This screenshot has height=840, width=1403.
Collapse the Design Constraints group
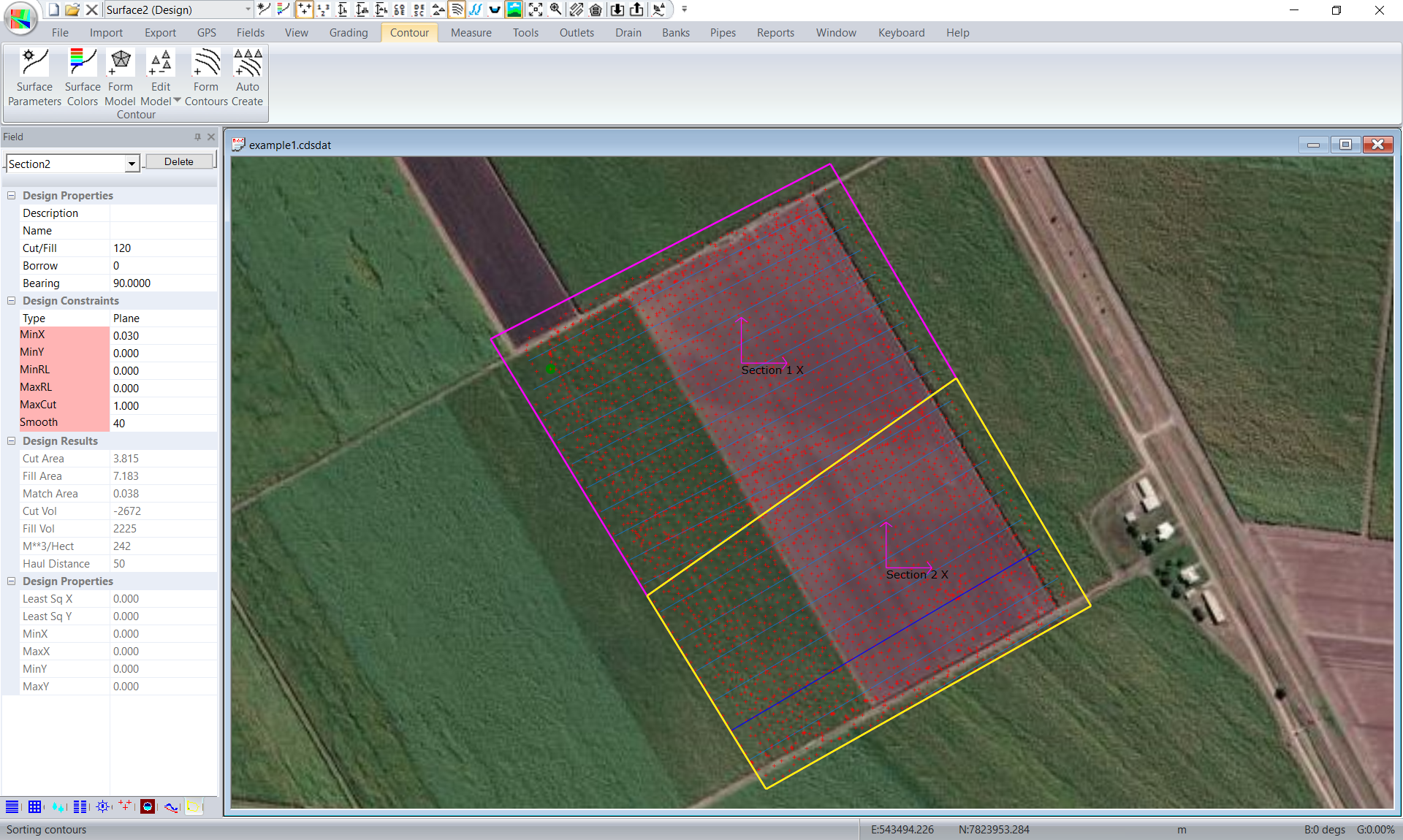(11, 301)
